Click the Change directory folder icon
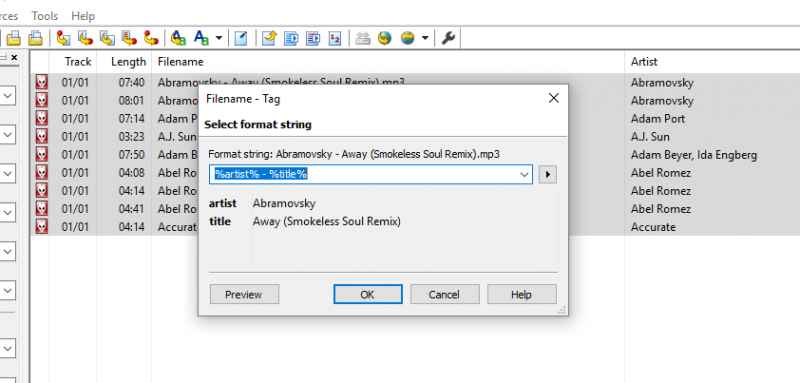The image size is (800, 383). tap(14, 38)
